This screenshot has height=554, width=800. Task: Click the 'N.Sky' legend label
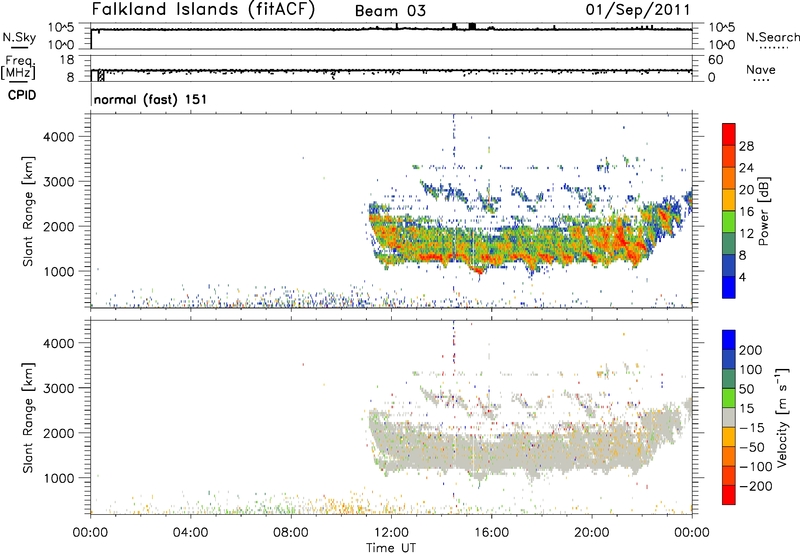19,37
